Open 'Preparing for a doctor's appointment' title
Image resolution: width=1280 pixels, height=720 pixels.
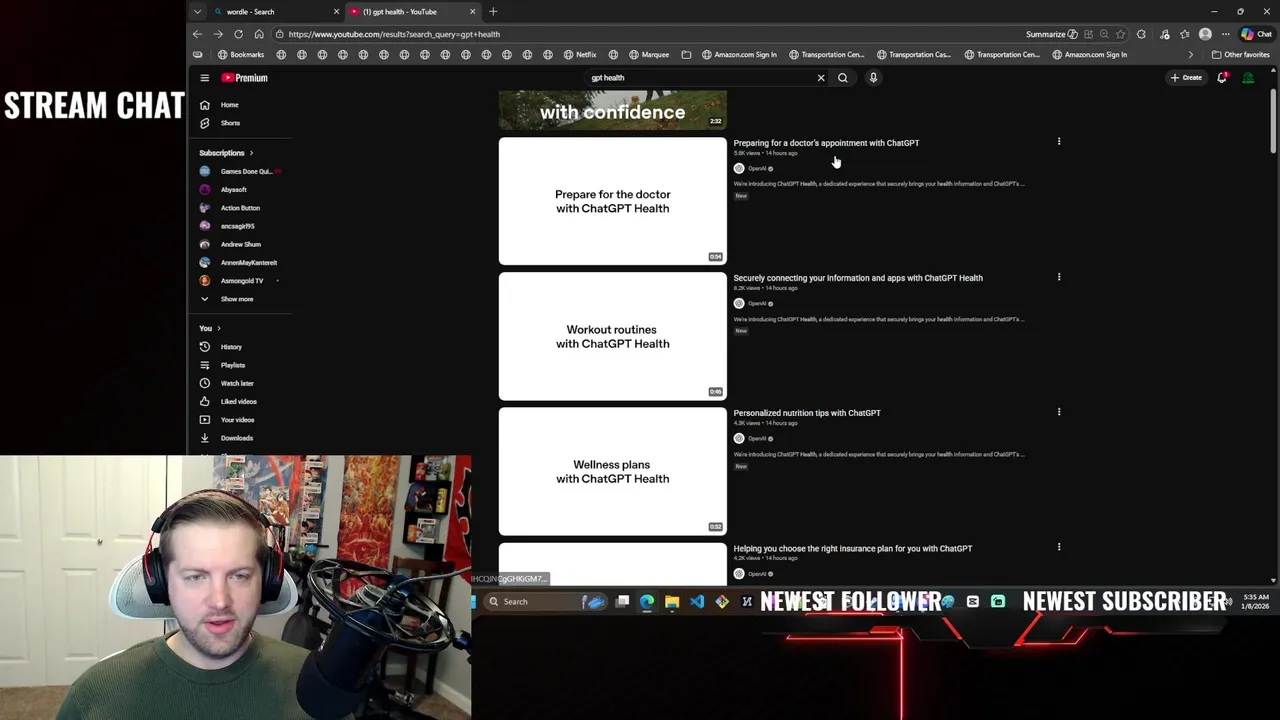[x=826, y=143]
